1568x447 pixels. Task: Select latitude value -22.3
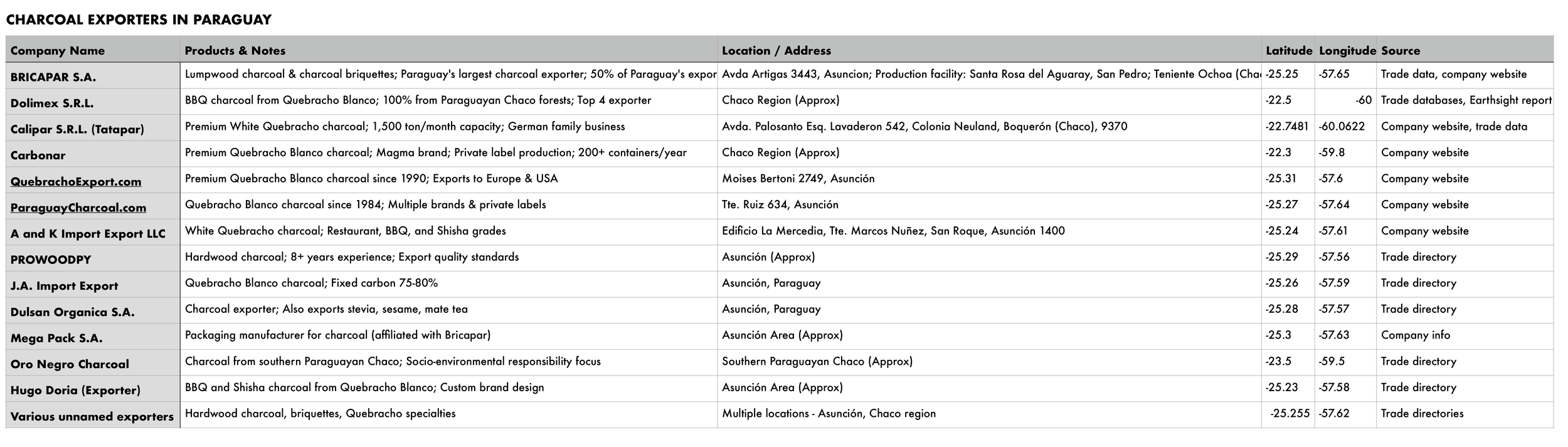(x=1288, y=153)
